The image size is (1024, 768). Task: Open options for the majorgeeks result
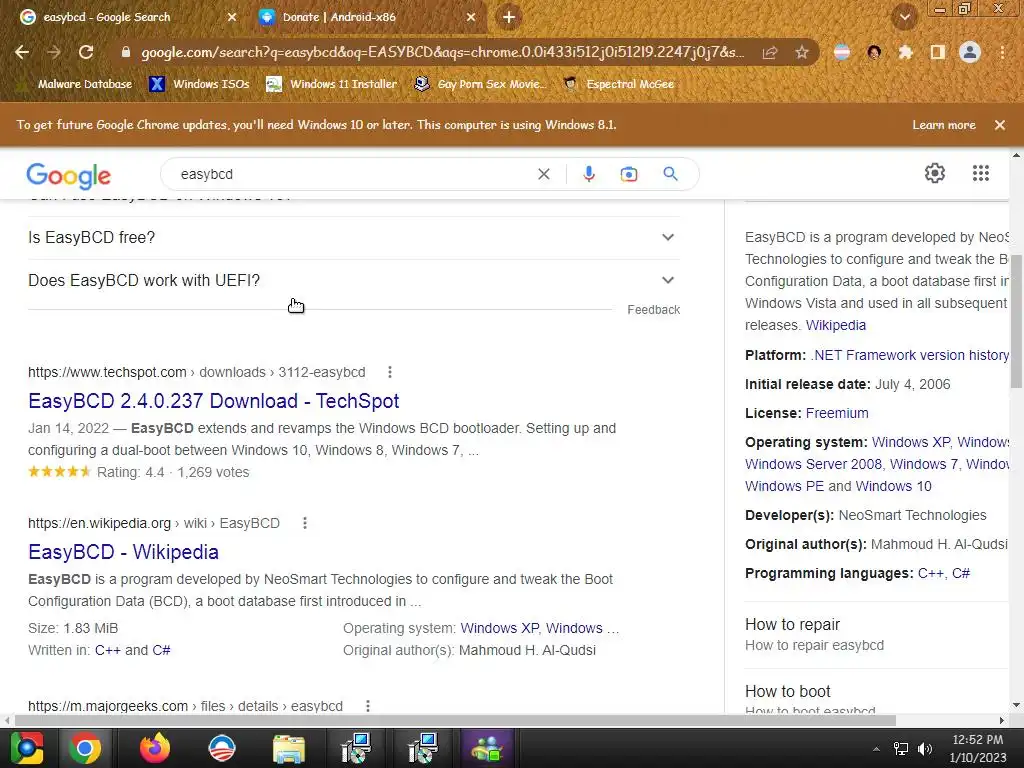click(x=368, y=706)
